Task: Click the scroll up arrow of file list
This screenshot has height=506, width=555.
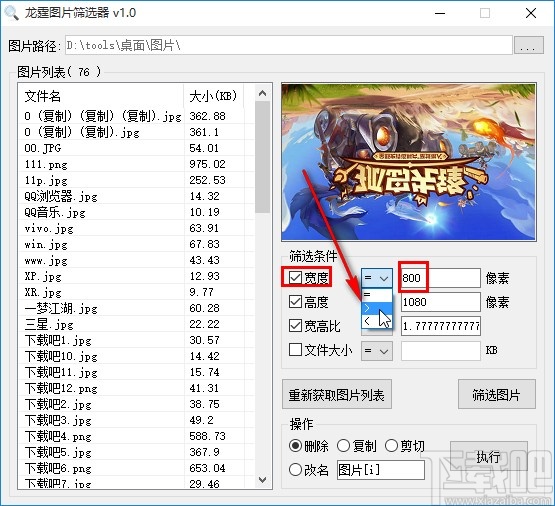Action: pyautogui.click(x=262, y=93)
